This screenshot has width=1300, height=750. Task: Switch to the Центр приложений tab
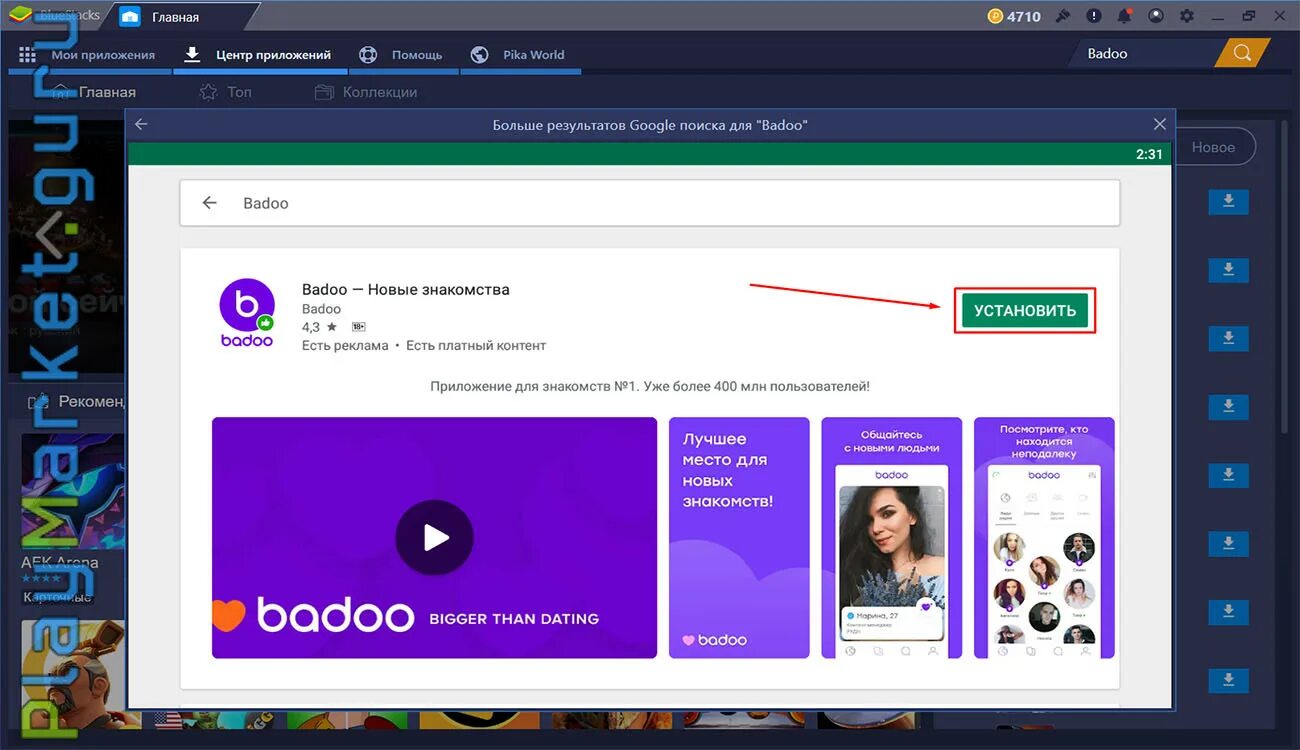(262, 55)
